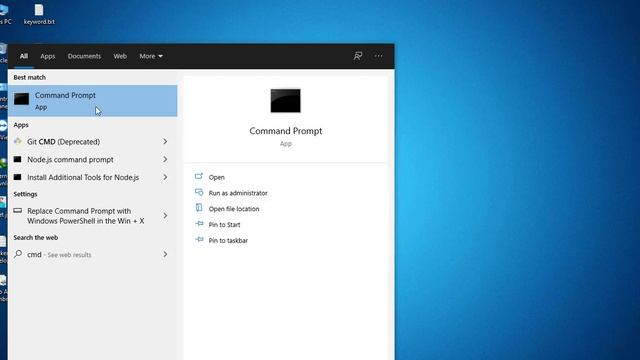Choose Pin to taskbar
The image size is (640, 360).
tap(228, 241)
